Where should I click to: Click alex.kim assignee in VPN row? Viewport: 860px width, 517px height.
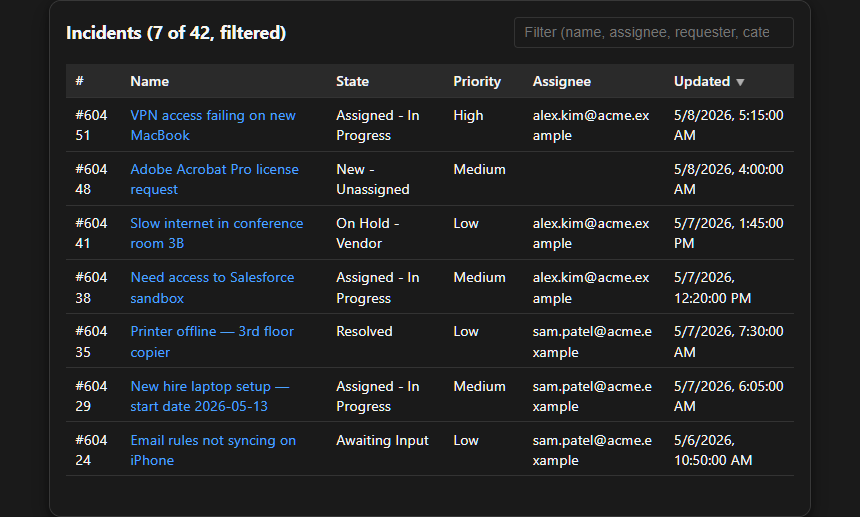pyautogui.click(x=591, y=125)
